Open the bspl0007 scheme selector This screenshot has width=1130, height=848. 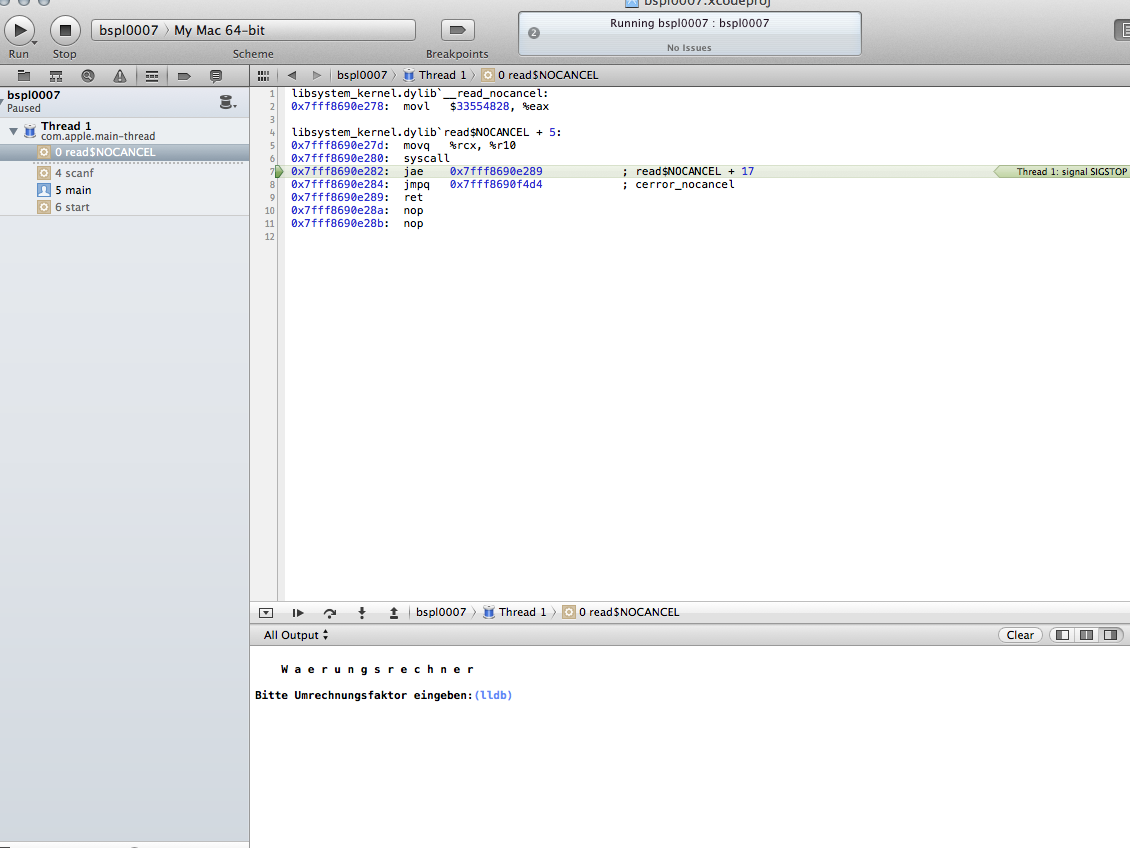[x=128, y=30]
